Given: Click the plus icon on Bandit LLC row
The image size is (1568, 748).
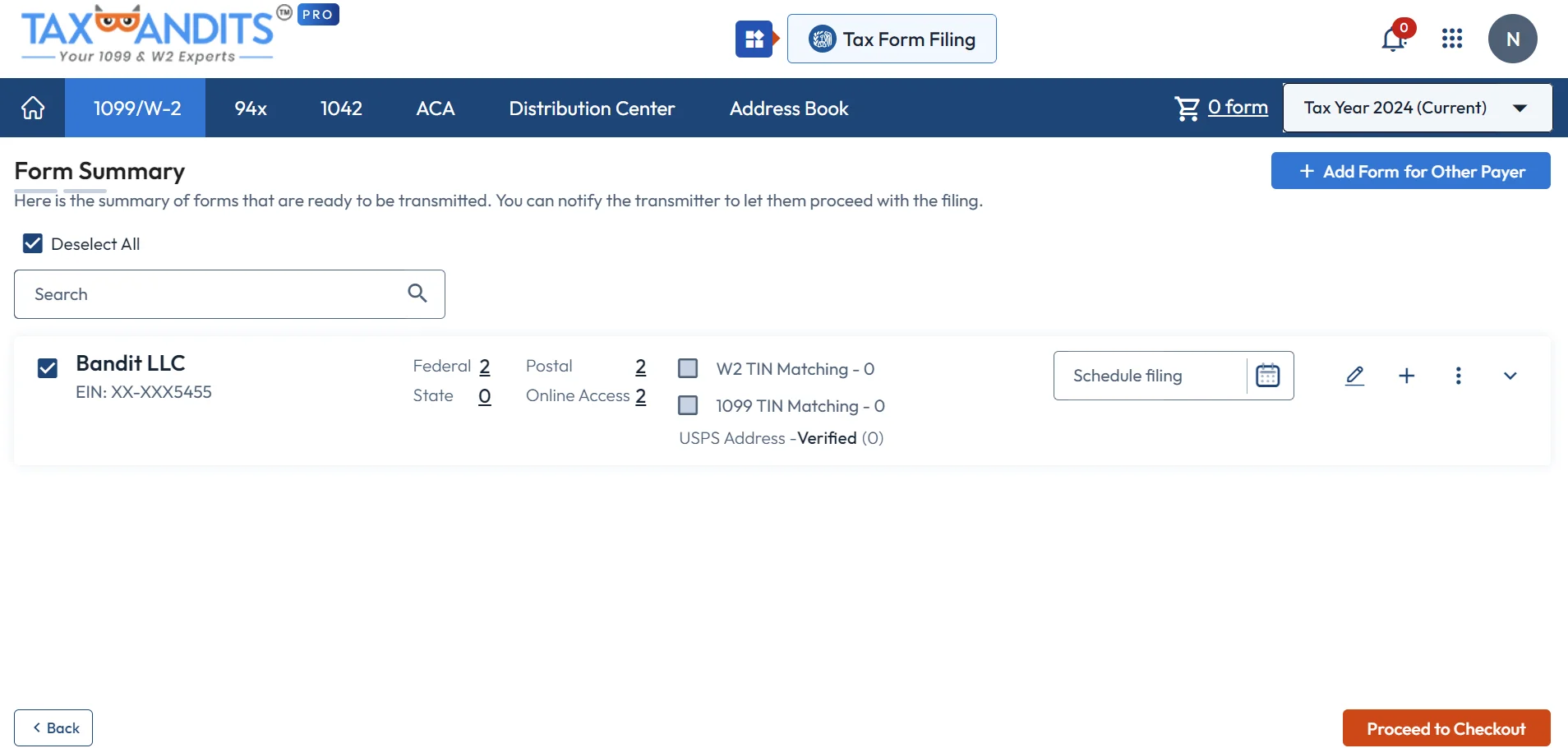Looking at the screenshot, I should point(1407,376).
